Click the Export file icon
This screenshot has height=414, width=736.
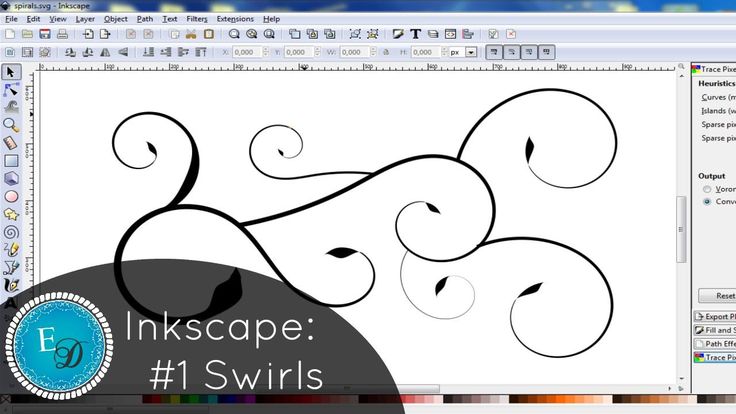105,34
